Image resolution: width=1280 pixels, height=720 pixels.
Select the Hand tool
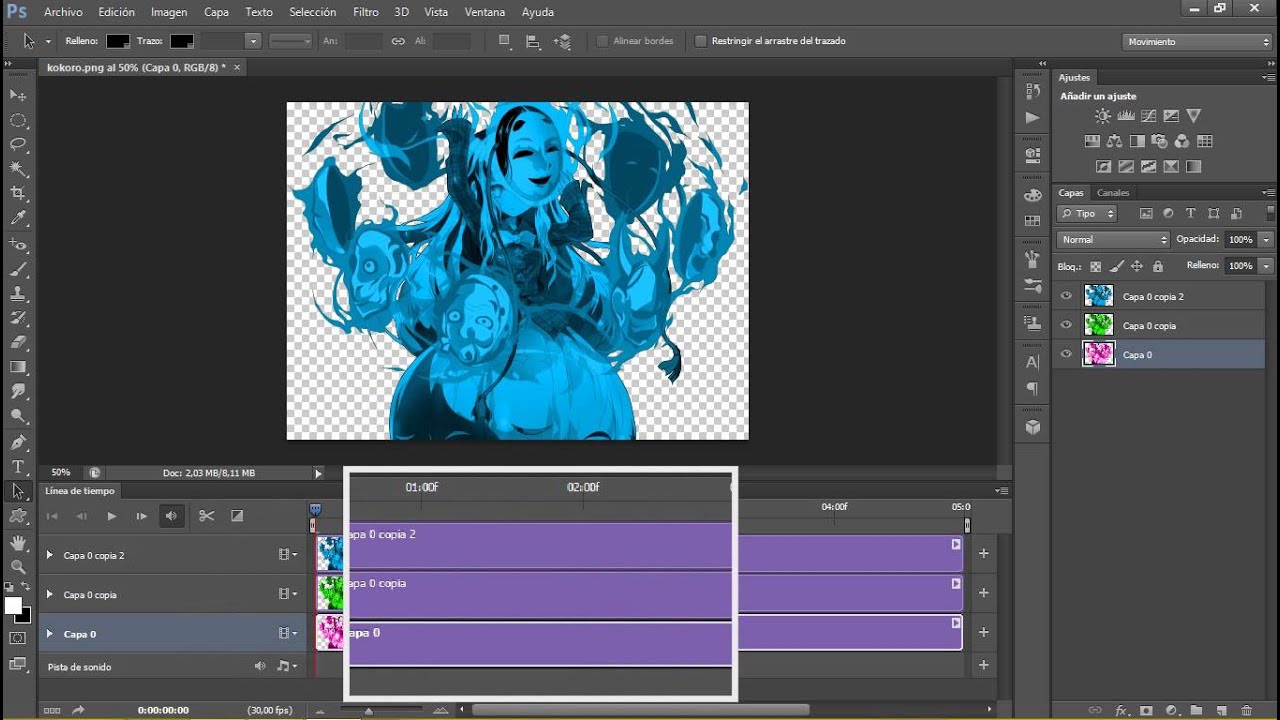[18, 542]
